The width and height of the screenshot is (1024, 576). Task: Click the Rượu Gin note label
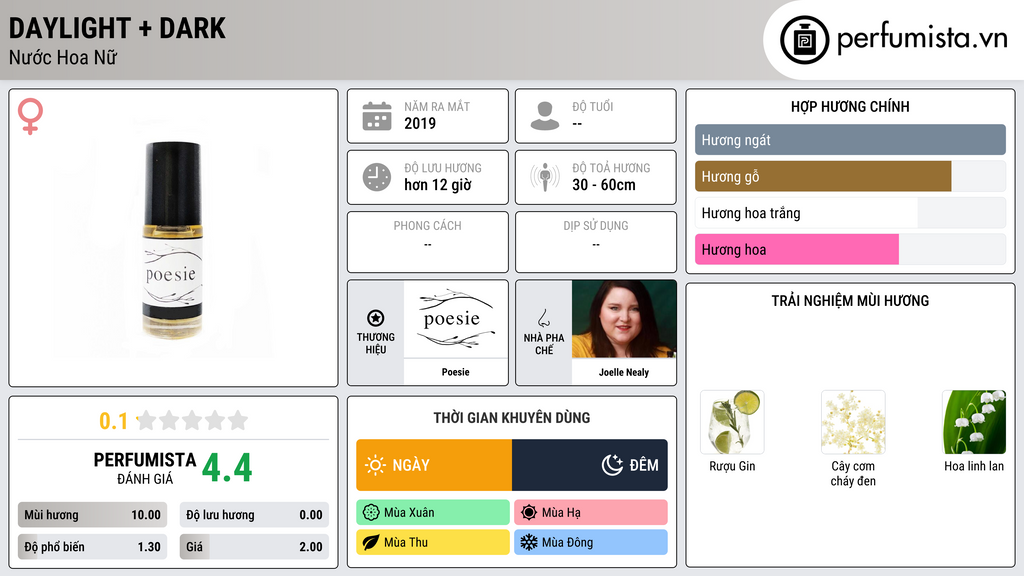point(732,466)
